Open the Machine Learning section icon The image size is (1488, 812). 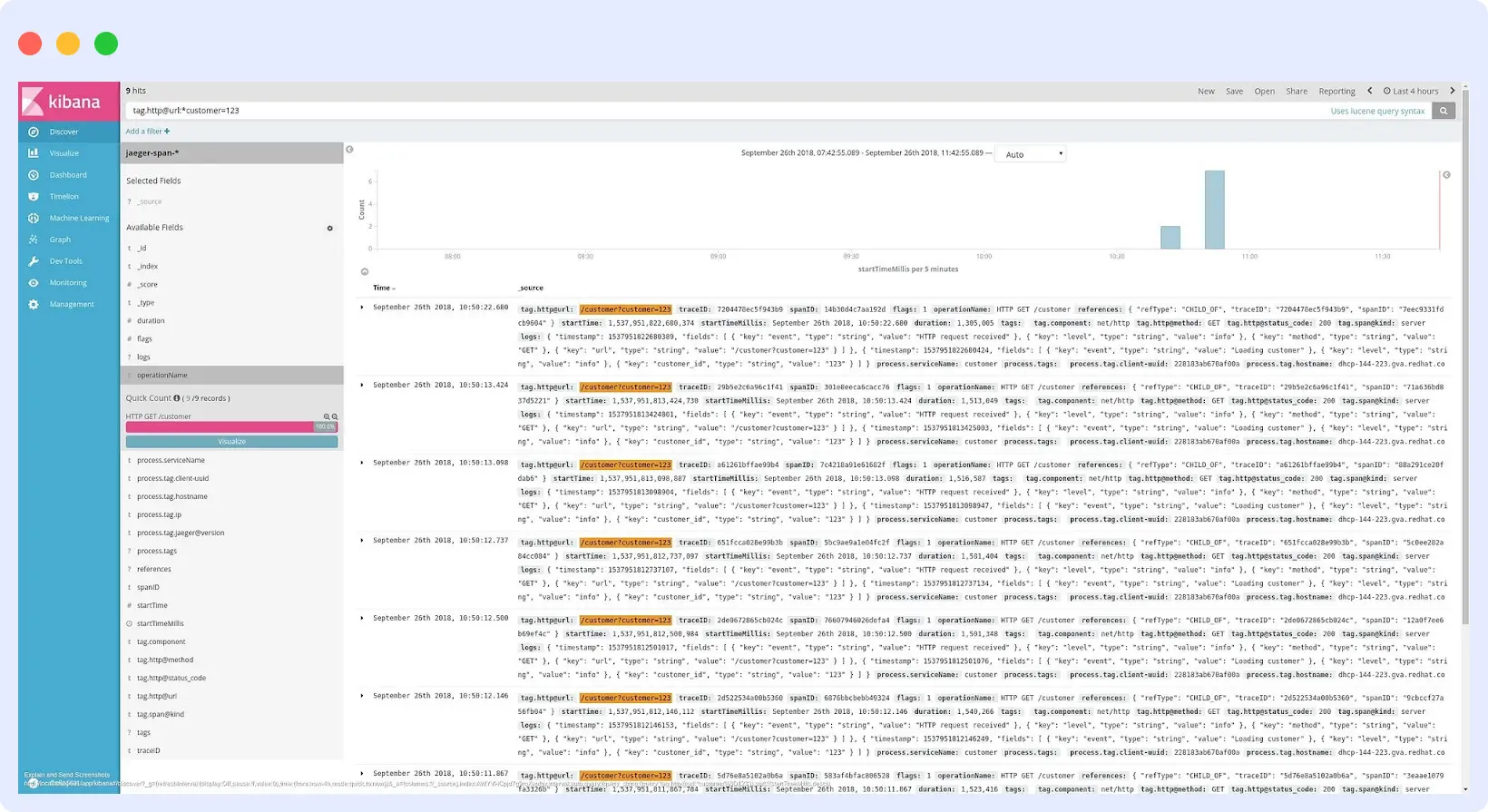click(34, 218)
